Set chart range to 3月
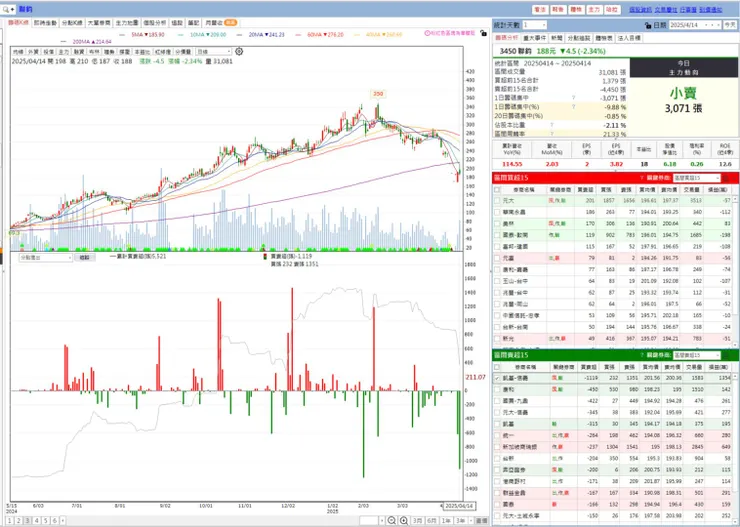 [x=417, y=520]
